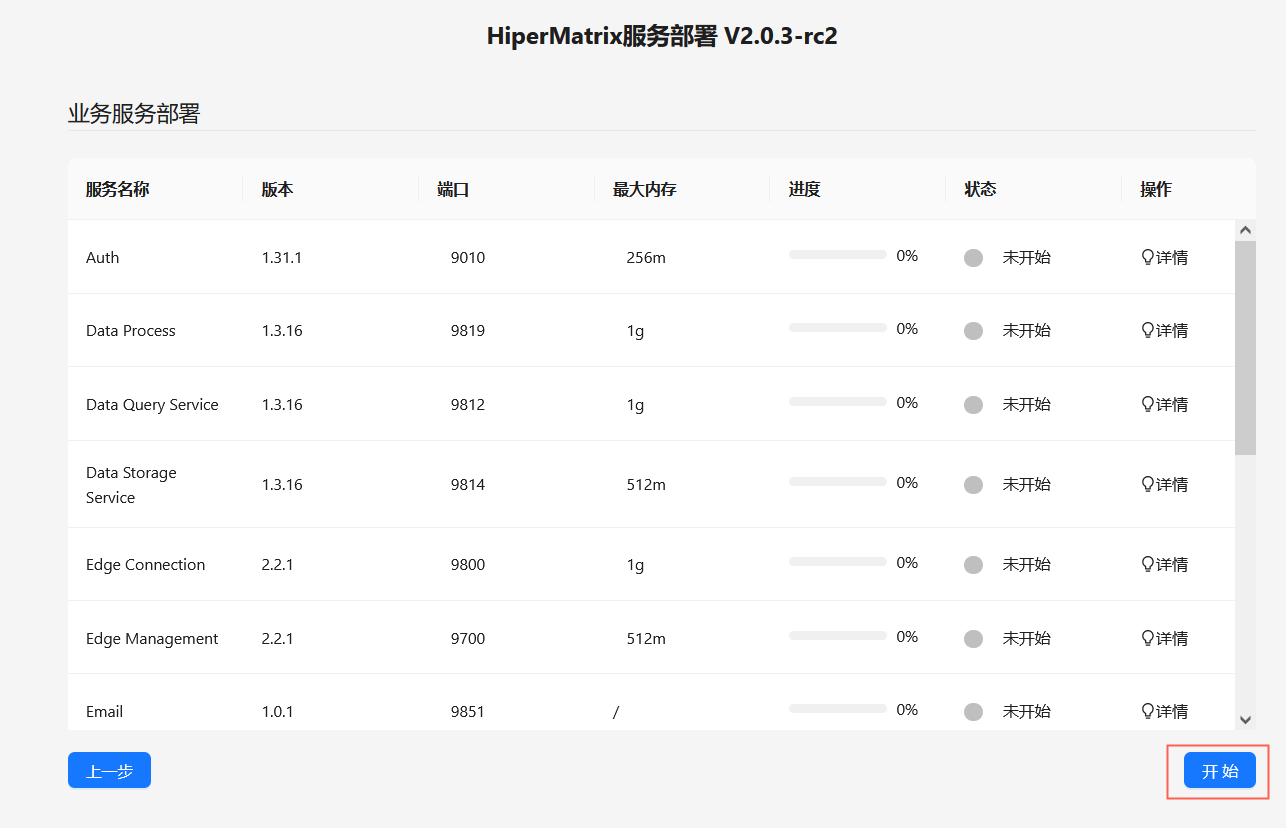The image size is (1286, 828).
Task: Click the Auth progress bar
Action: point(838,255)
